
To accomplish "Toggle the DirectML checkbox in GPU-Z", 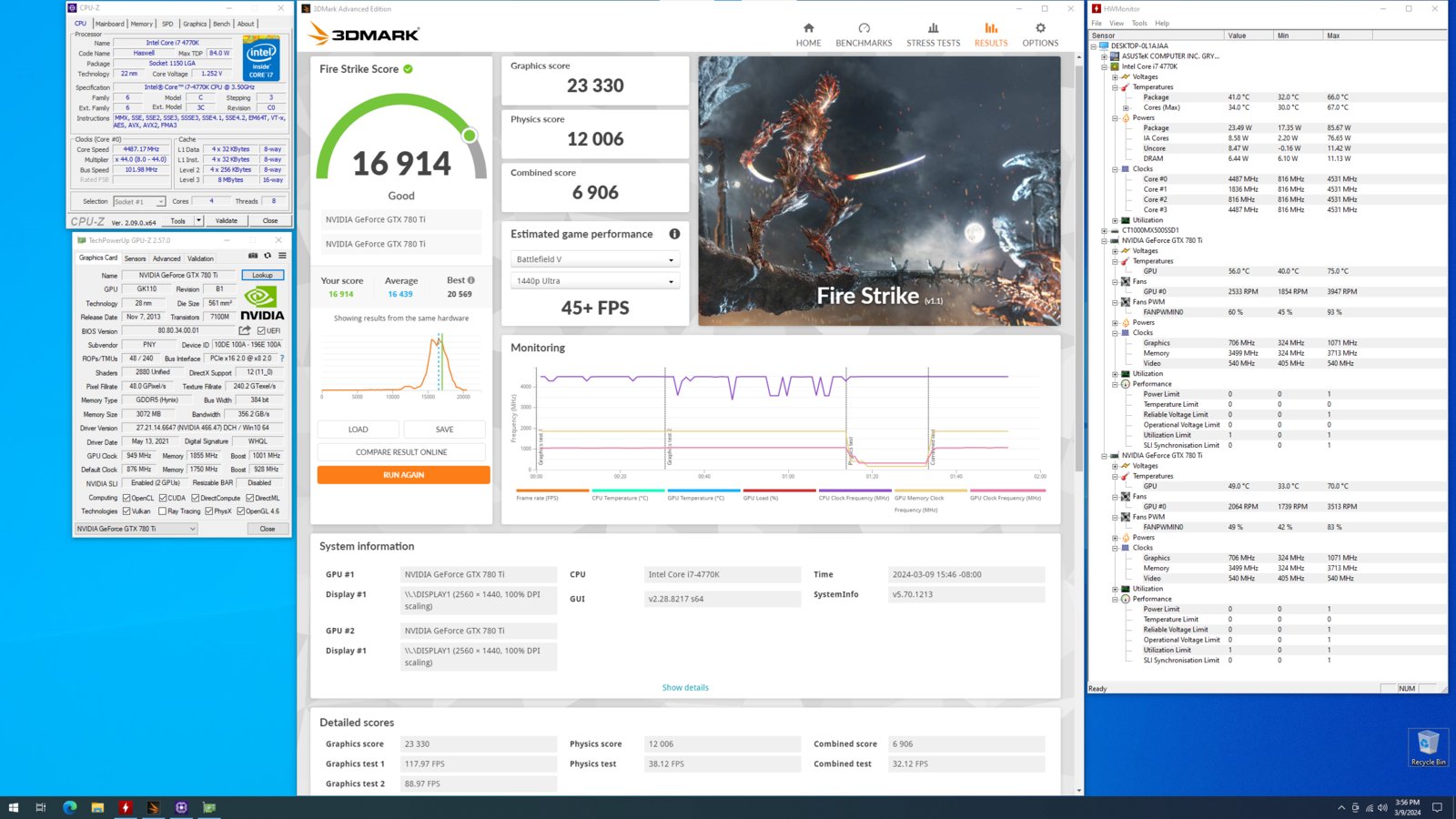I will [250, 498].
